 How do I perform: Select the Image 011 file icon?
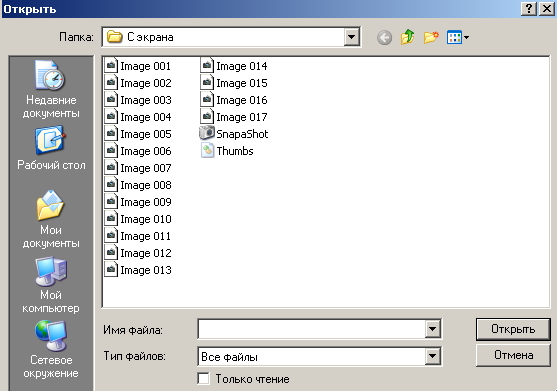111,236
